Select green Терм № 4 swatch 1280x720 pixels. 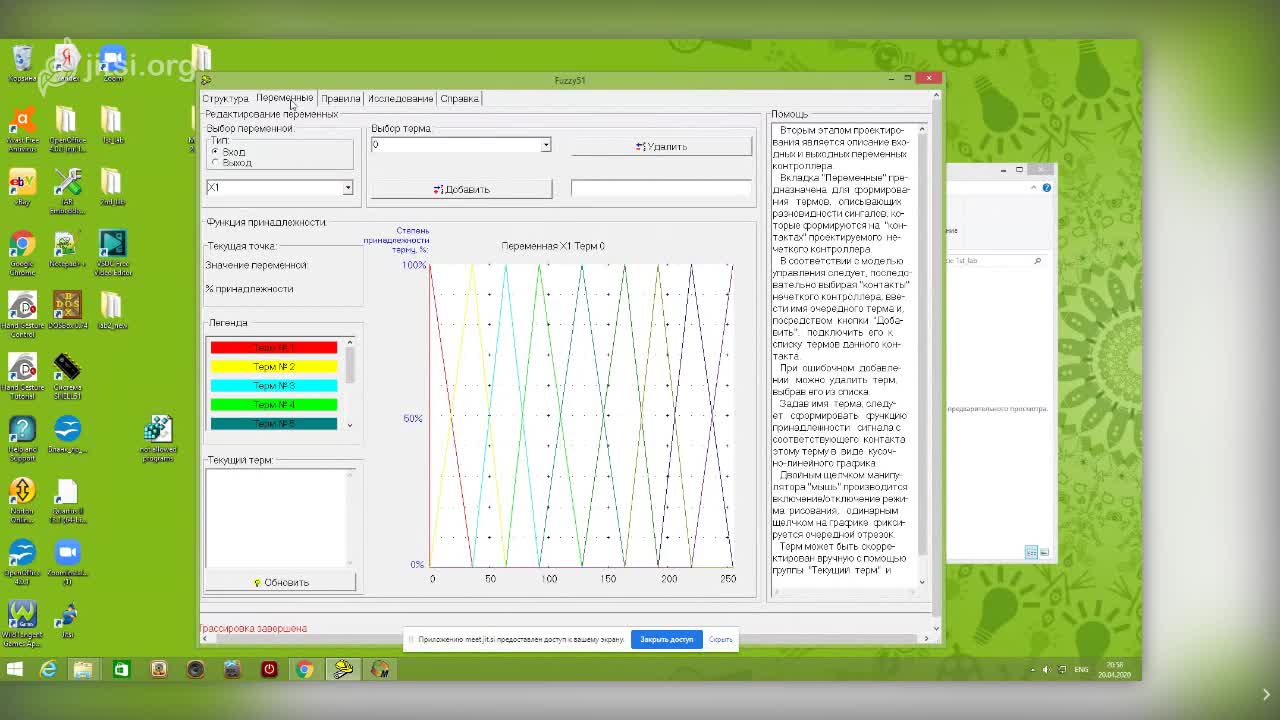point(274,405)
